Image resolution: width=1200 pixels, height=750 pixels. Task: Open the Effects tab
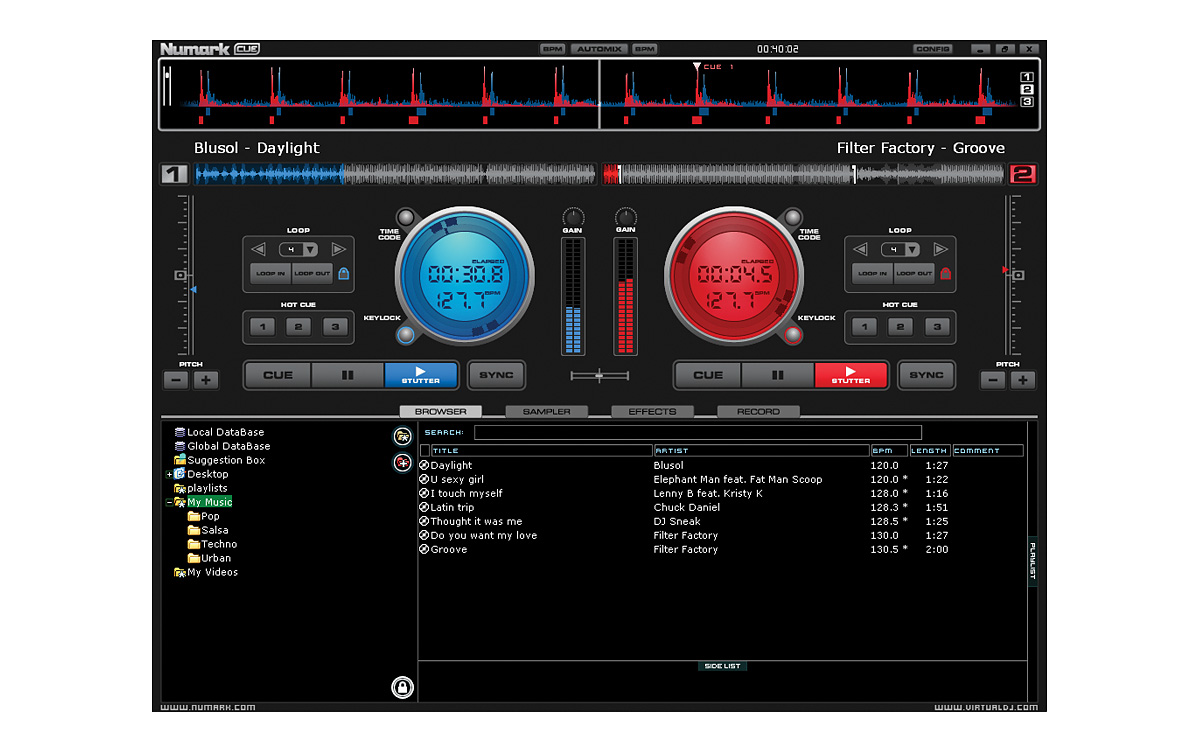coord(652,411)
